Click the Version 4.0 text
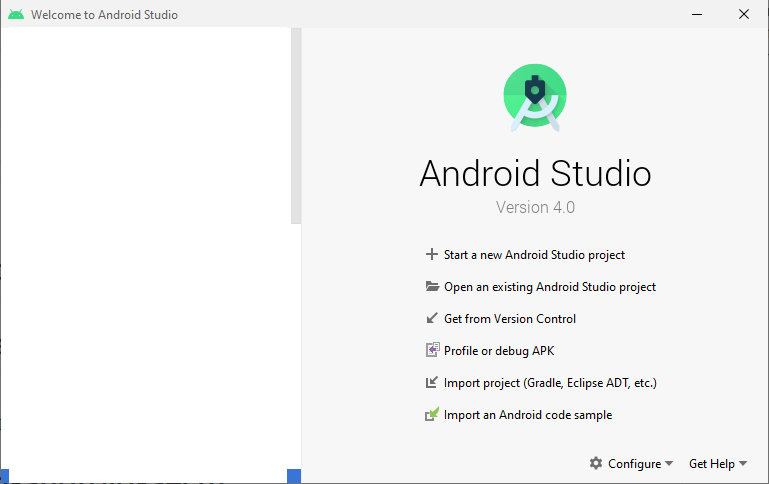This screenshot has width=769, height=484. coord(535,207)
